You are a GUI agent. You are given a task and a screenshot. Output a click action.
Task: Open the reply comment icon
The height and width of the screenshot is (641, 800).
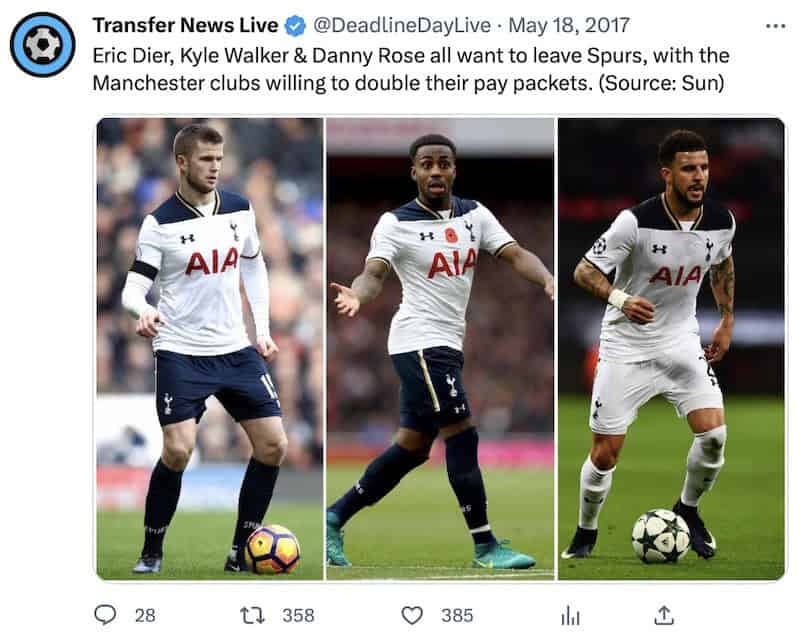(105, 614)
